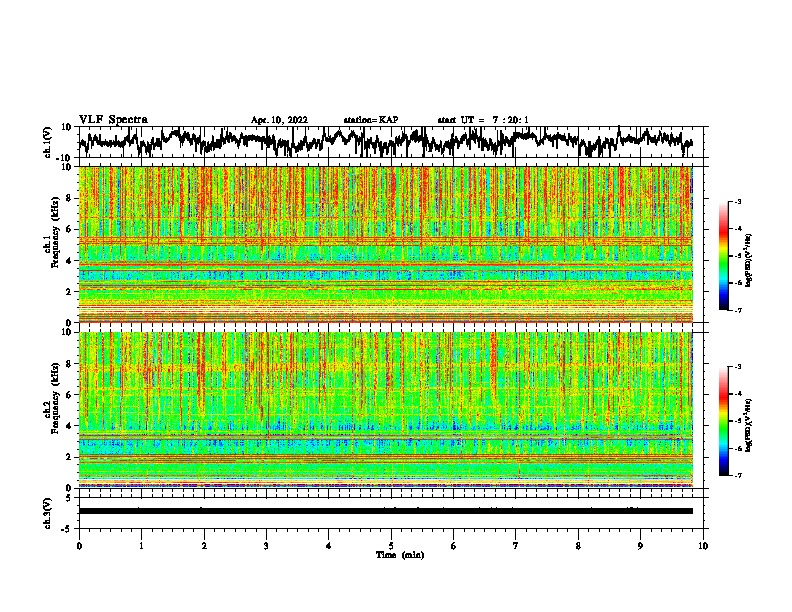Screen dimensions: 792x612
Task: Click the date "Apr. 10, 2022"
Action: tap(279, 120)
